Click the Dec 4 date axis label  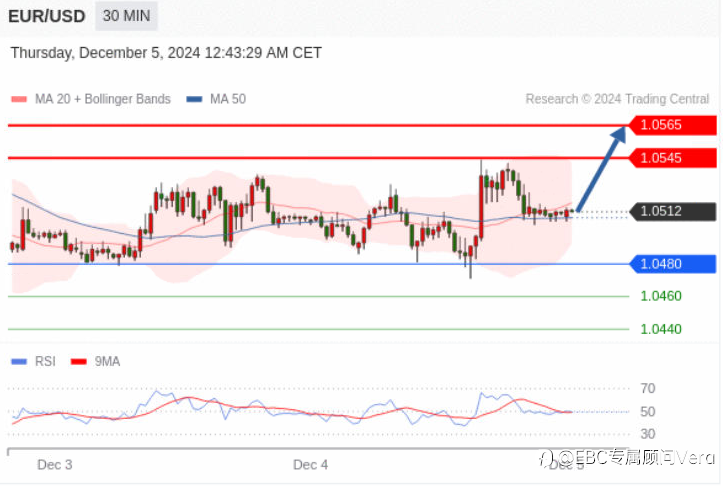[x=310, y=465]
